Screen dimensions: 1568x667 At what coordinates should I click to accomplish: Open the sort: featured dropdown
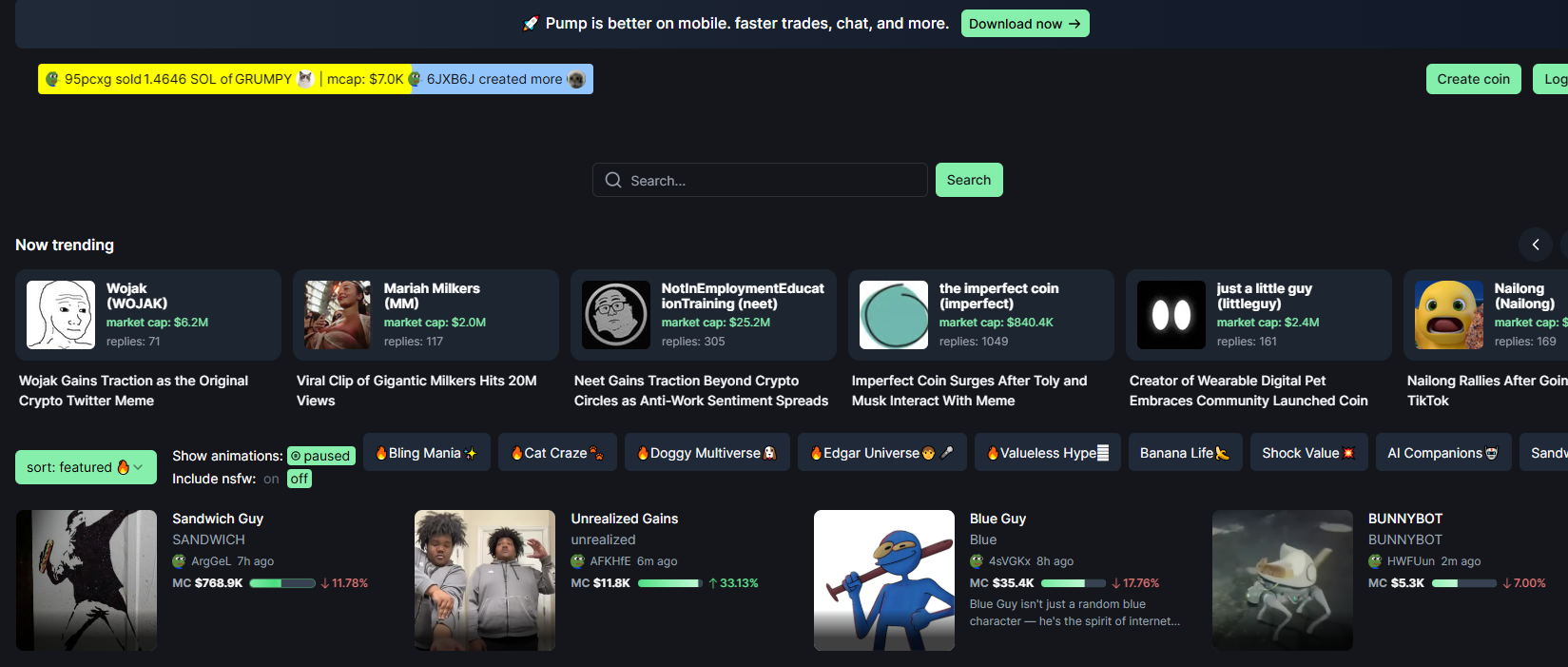86,467
